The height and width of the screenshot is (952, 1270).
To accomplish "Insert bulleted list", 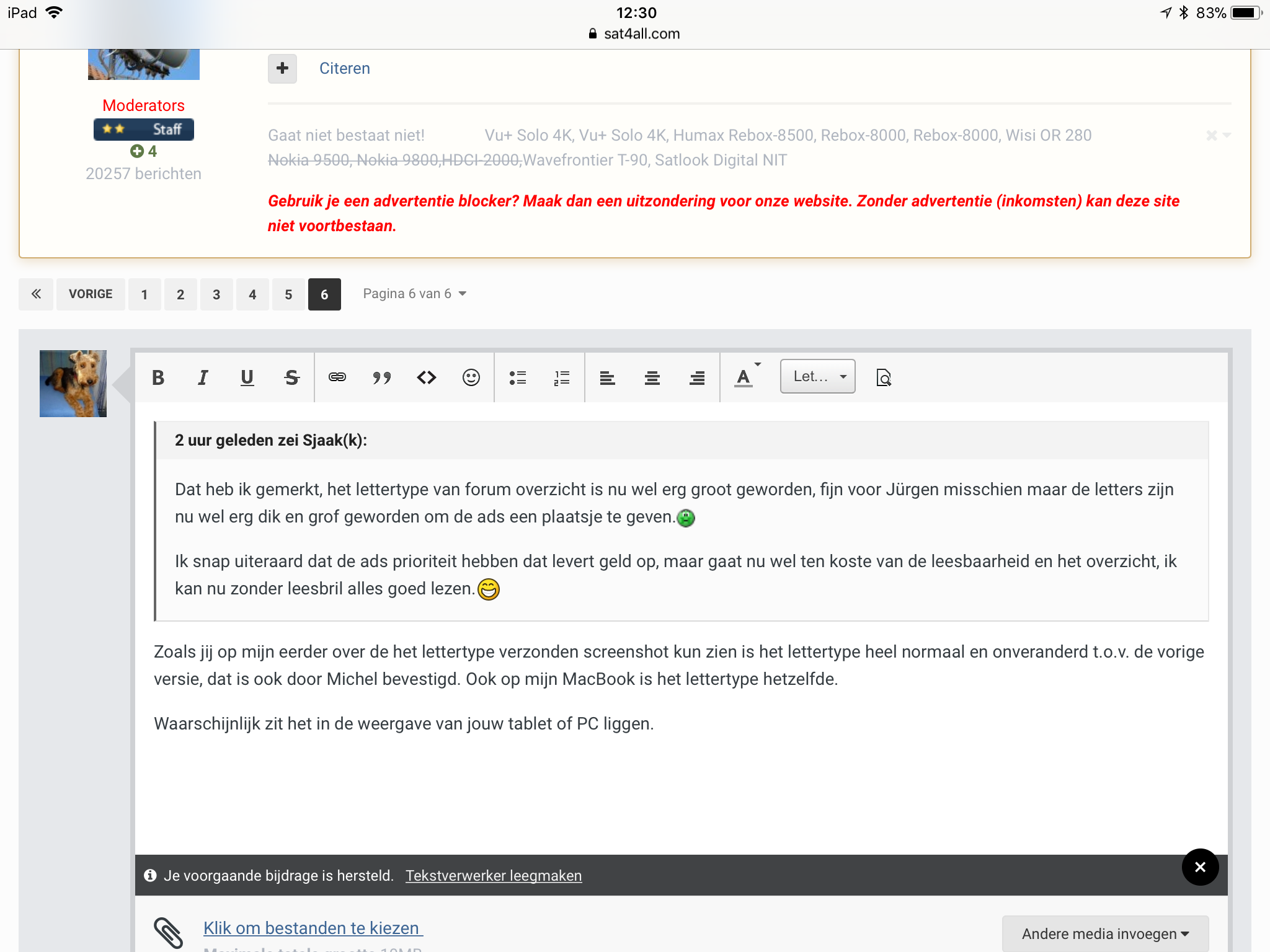I will pyautogui.click(x=518, y=377).
